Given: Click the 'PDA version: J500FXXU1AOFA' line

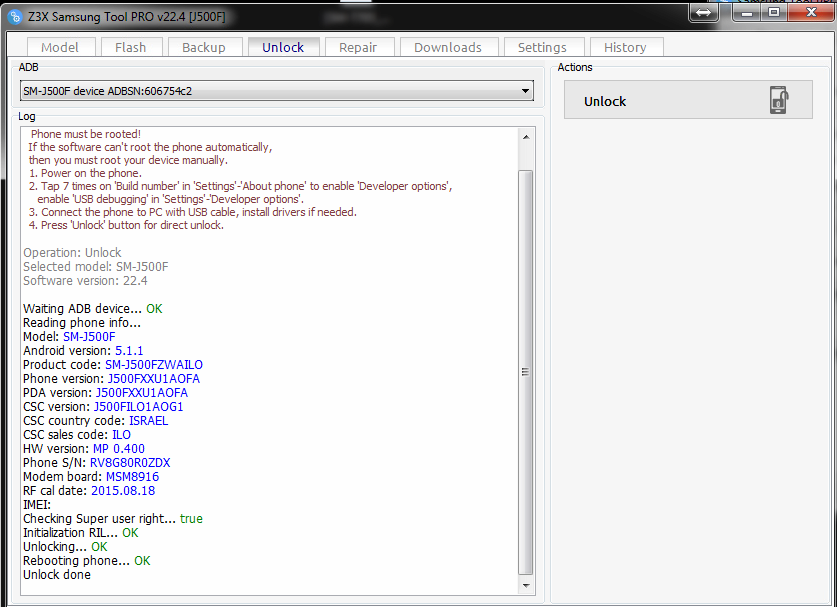Looking at the screenshot, I should (105, 392).
